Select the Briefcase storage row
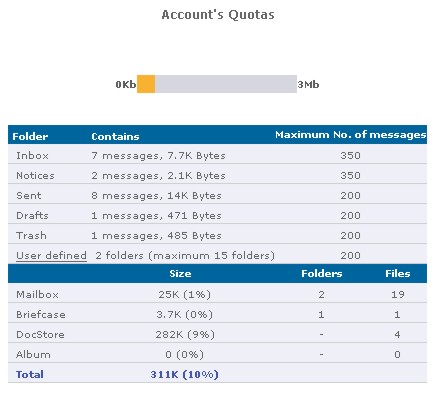438x393 pixels. click(x=217, y=314)
